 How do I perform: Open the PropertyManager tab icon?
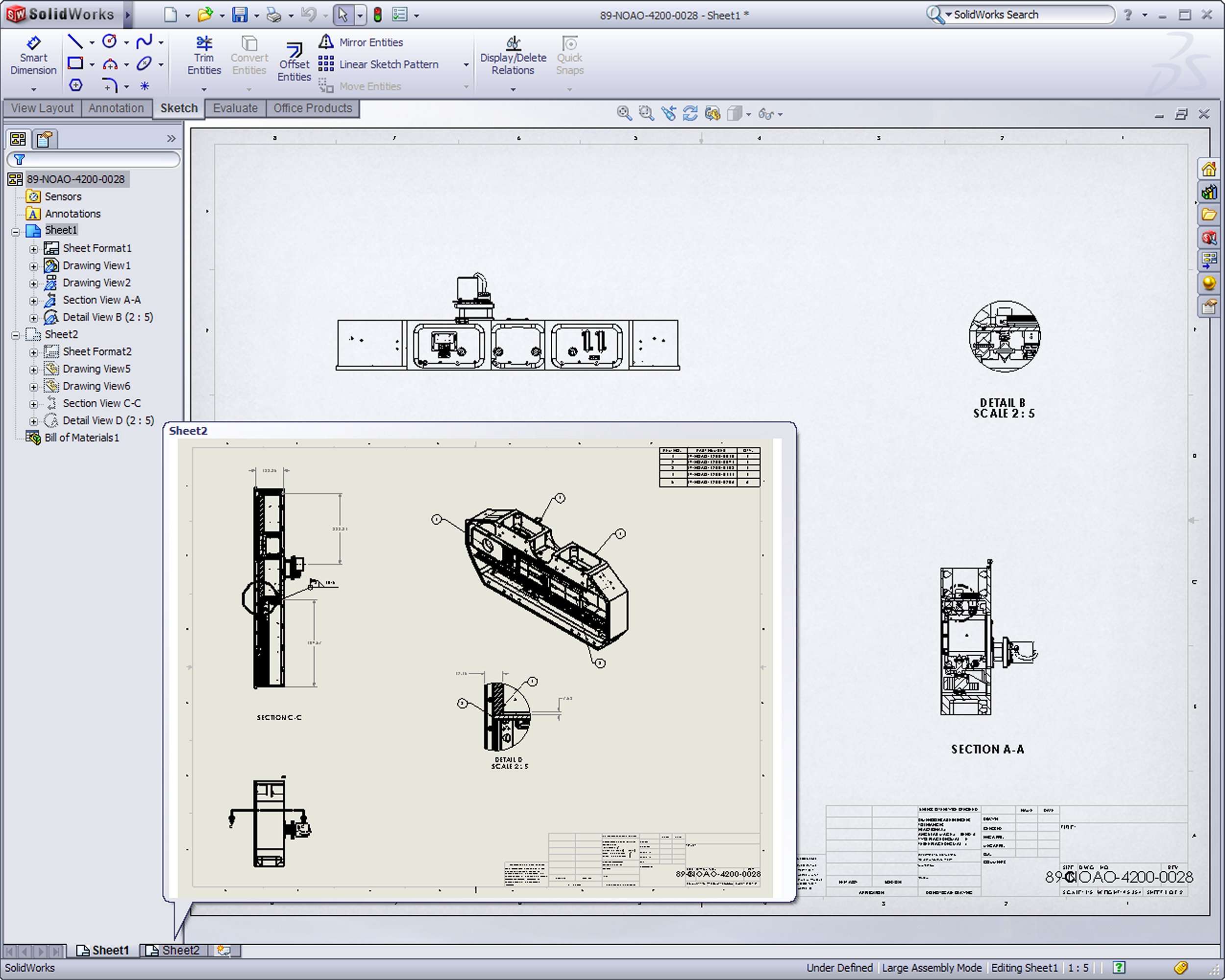[44, 139]
